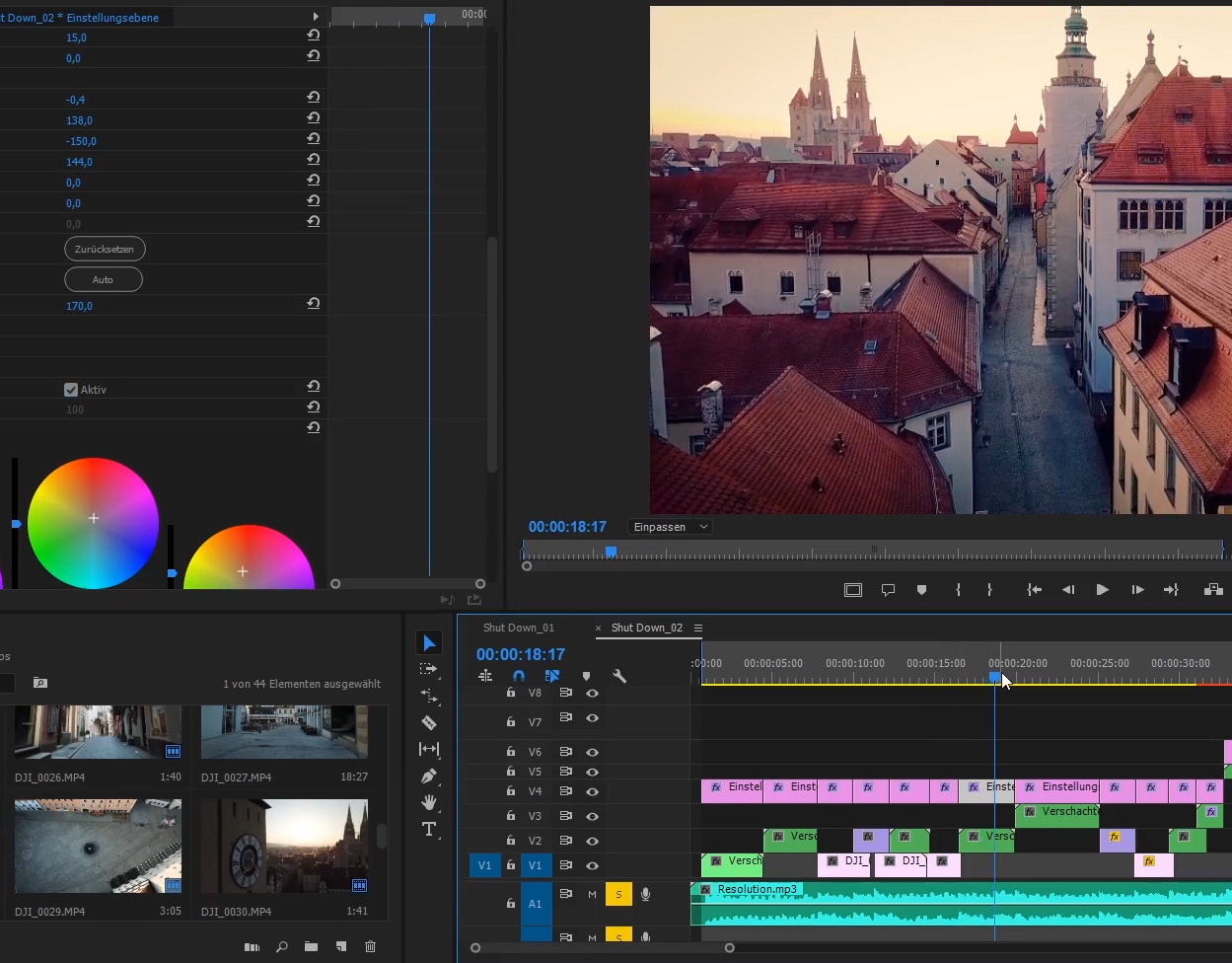Select the Hand tool
1232x963 pixels.
tap(429, 802)
